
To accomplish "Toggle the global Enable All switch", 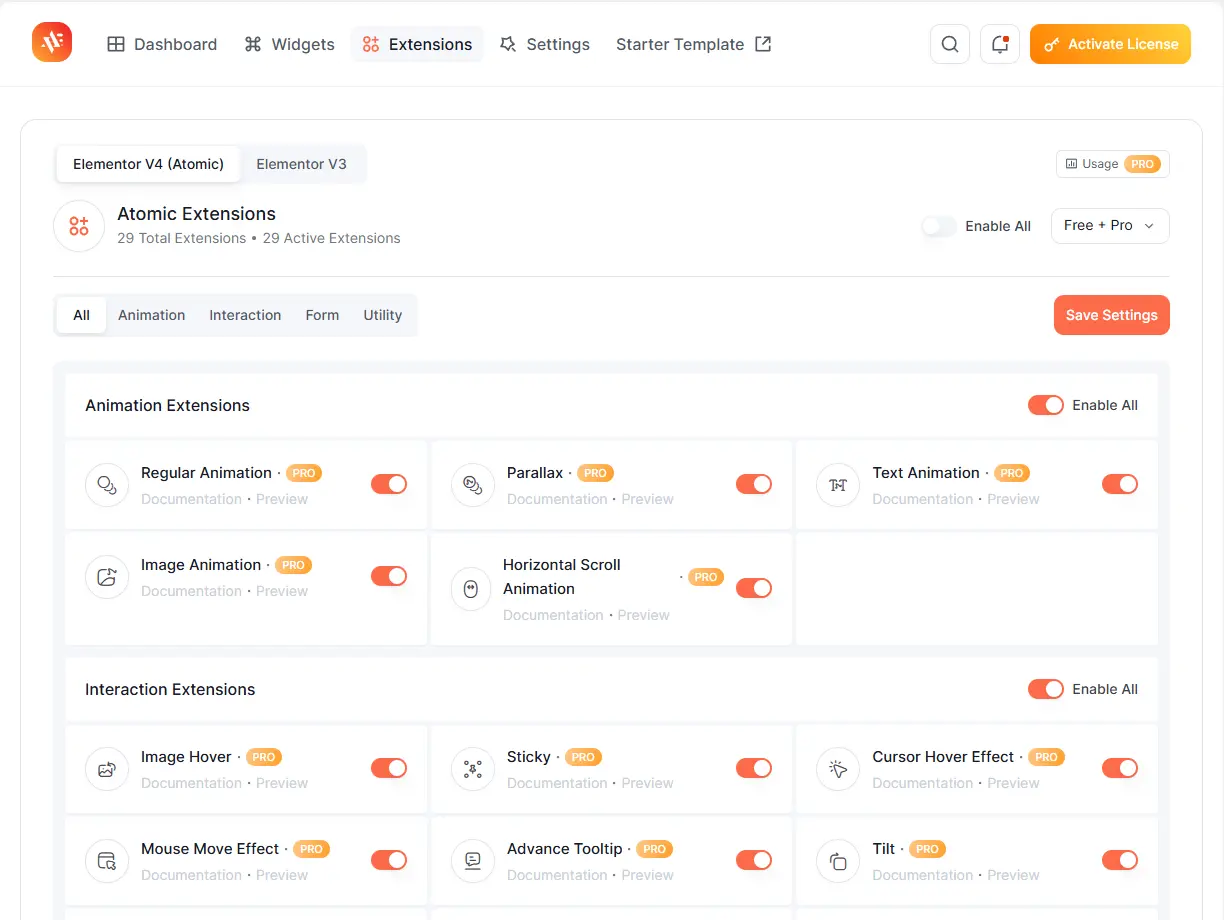I will point(939,226).
